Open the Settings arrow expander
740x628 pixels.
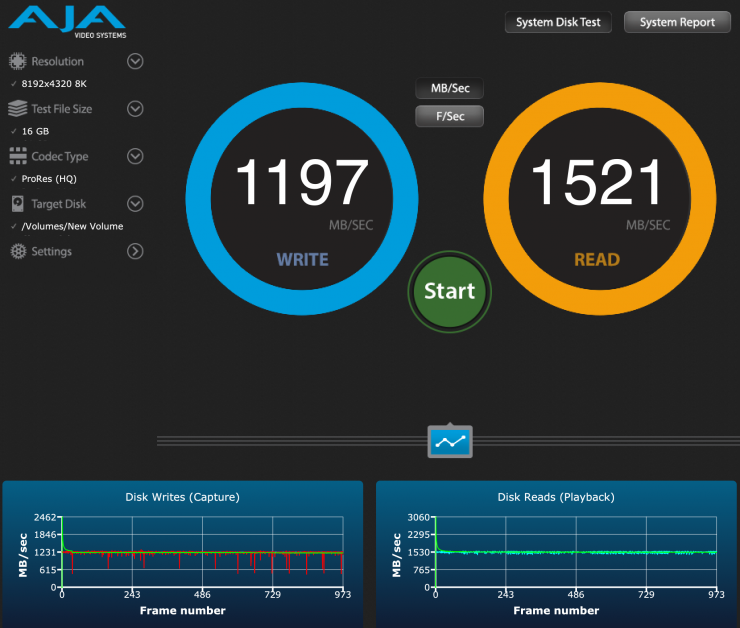pyautogui.click(x=135, y=252)
